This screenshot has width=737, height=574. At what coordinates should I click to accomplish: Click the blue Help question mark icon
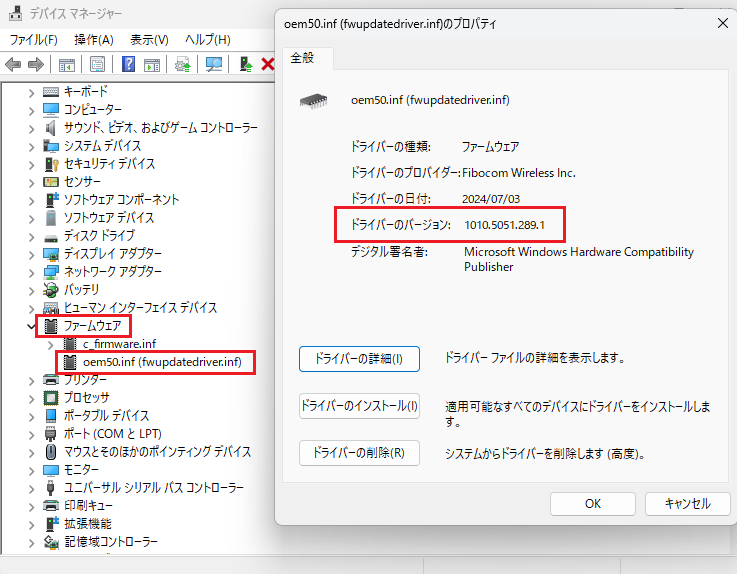[x=128, y=64]
